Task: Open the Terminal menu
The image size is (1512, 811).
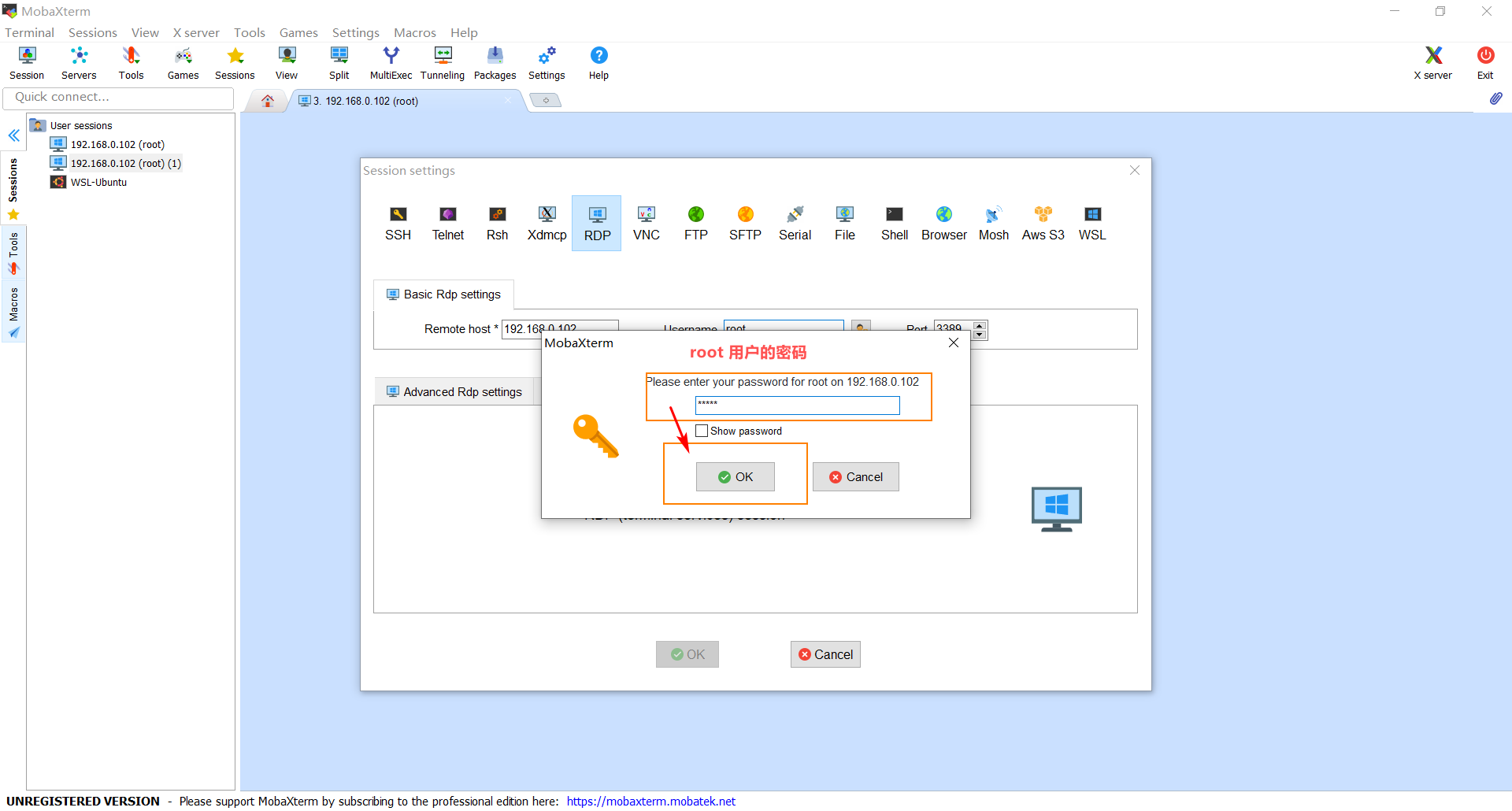Action: point(29,32)
